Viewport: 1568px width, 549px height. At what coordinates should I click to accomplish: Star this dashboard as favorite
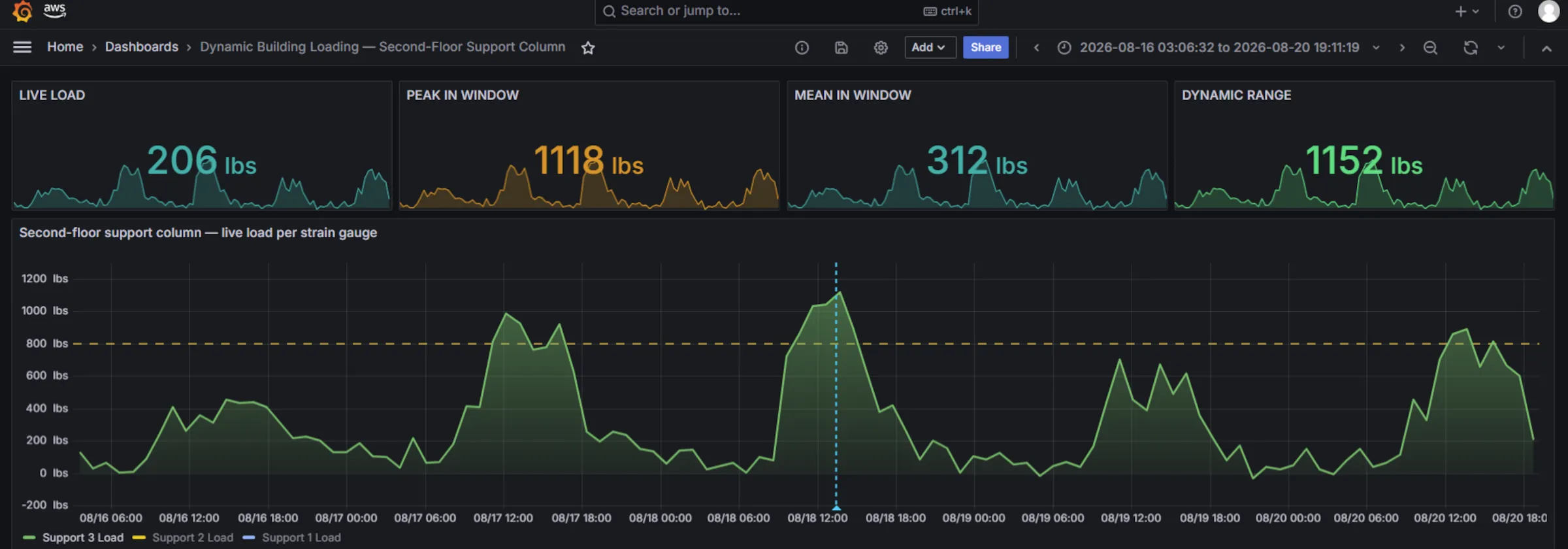pyautogui.click(x=588, y=48)
